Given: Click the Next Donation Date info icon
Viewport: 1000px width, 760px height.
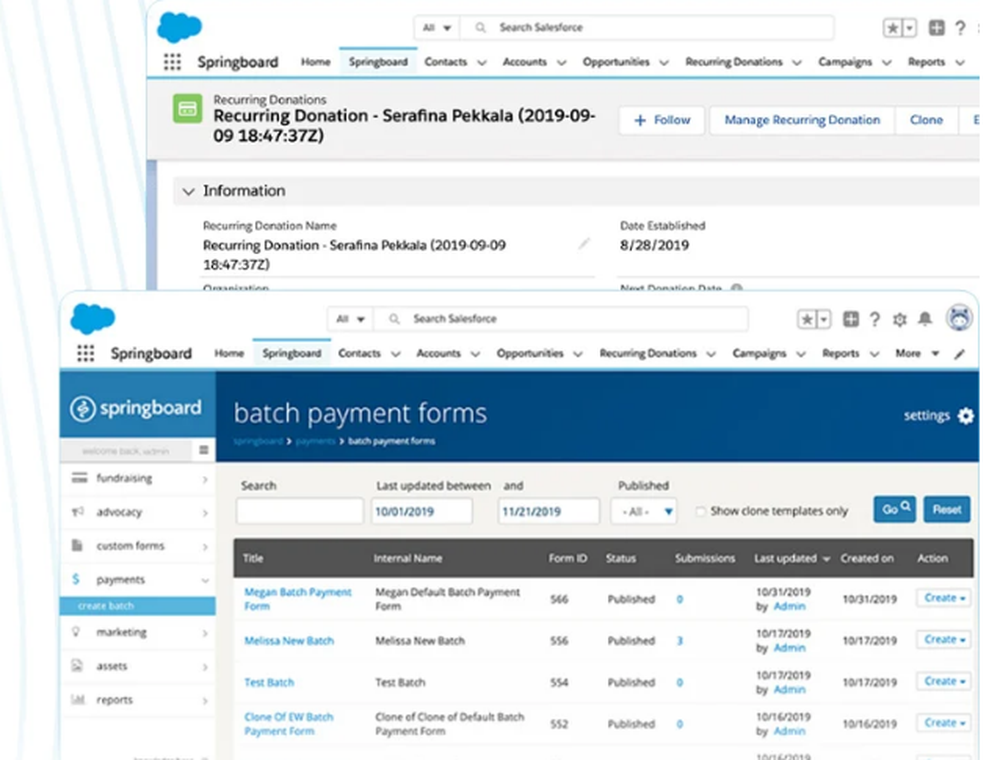Looking at the screenshot, I should 737,288.
